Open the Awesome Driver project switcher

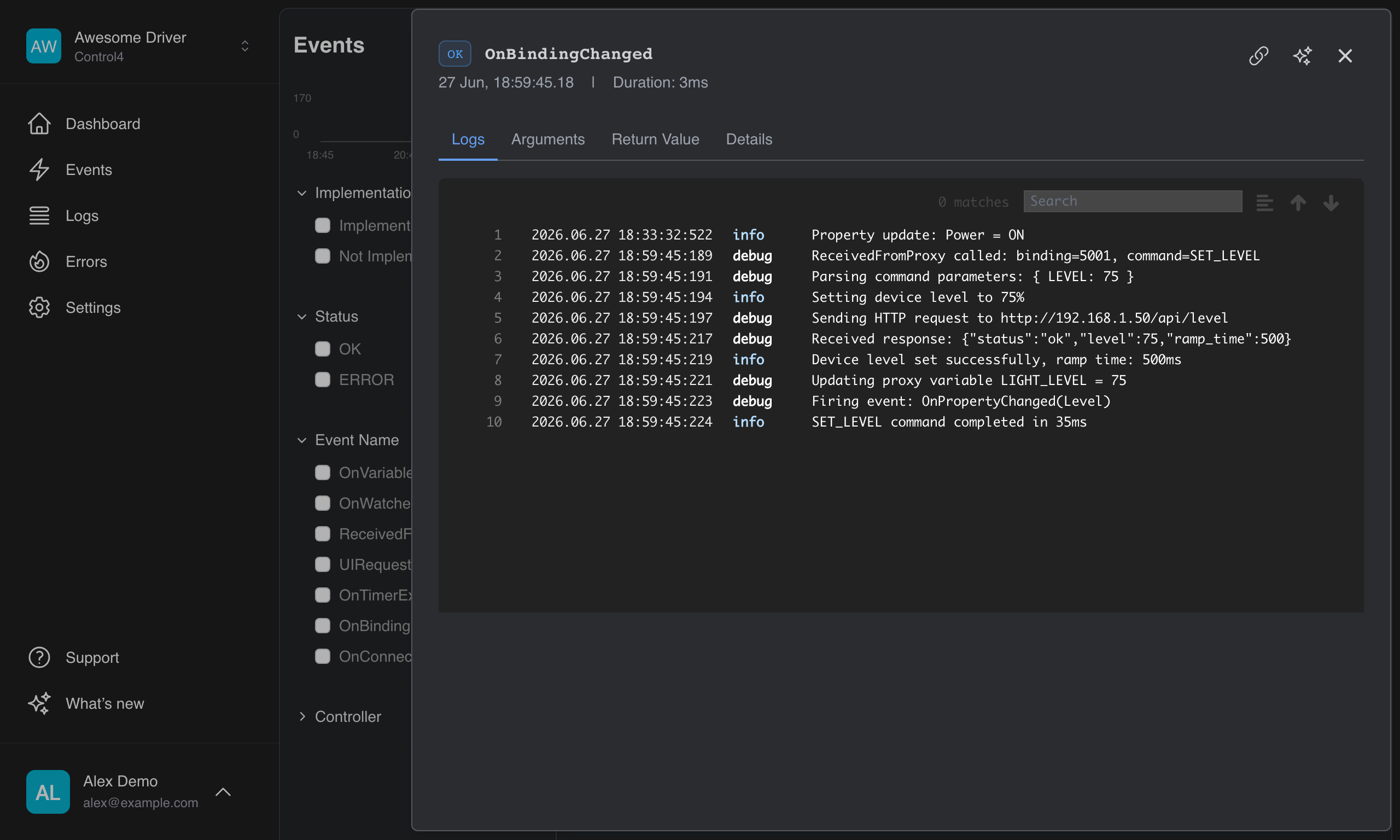click(x=244, y=46)
